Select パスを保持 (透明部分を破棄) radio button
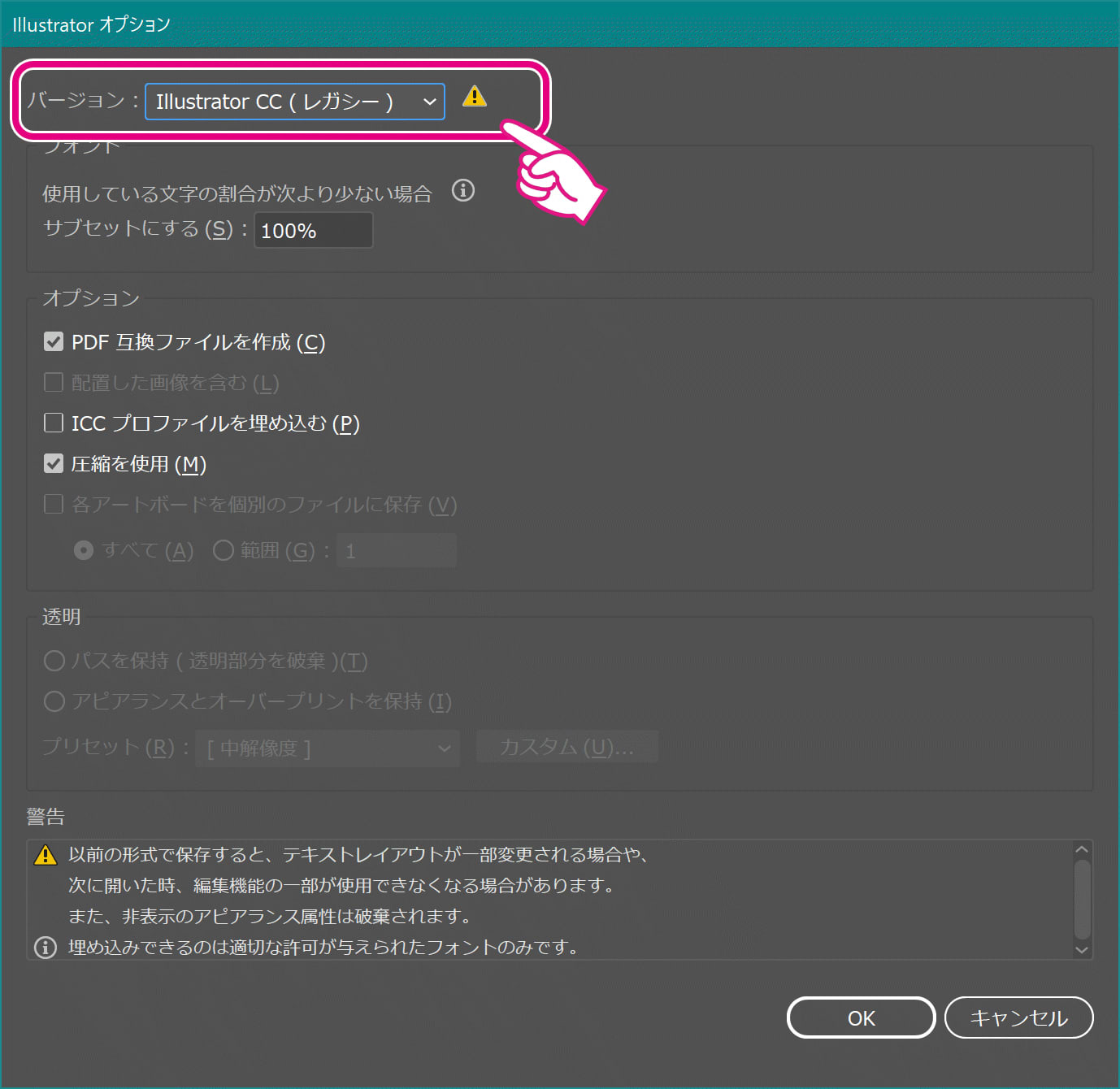Screen dimensions: 1120x1089 click(x=54, y=661)
